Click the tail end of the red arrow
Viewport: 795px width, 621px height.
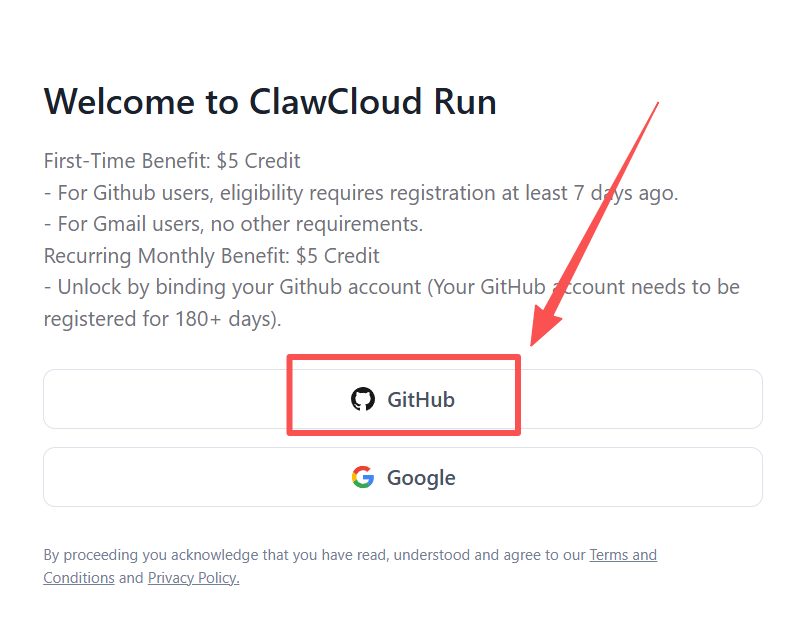click(657, 105)
